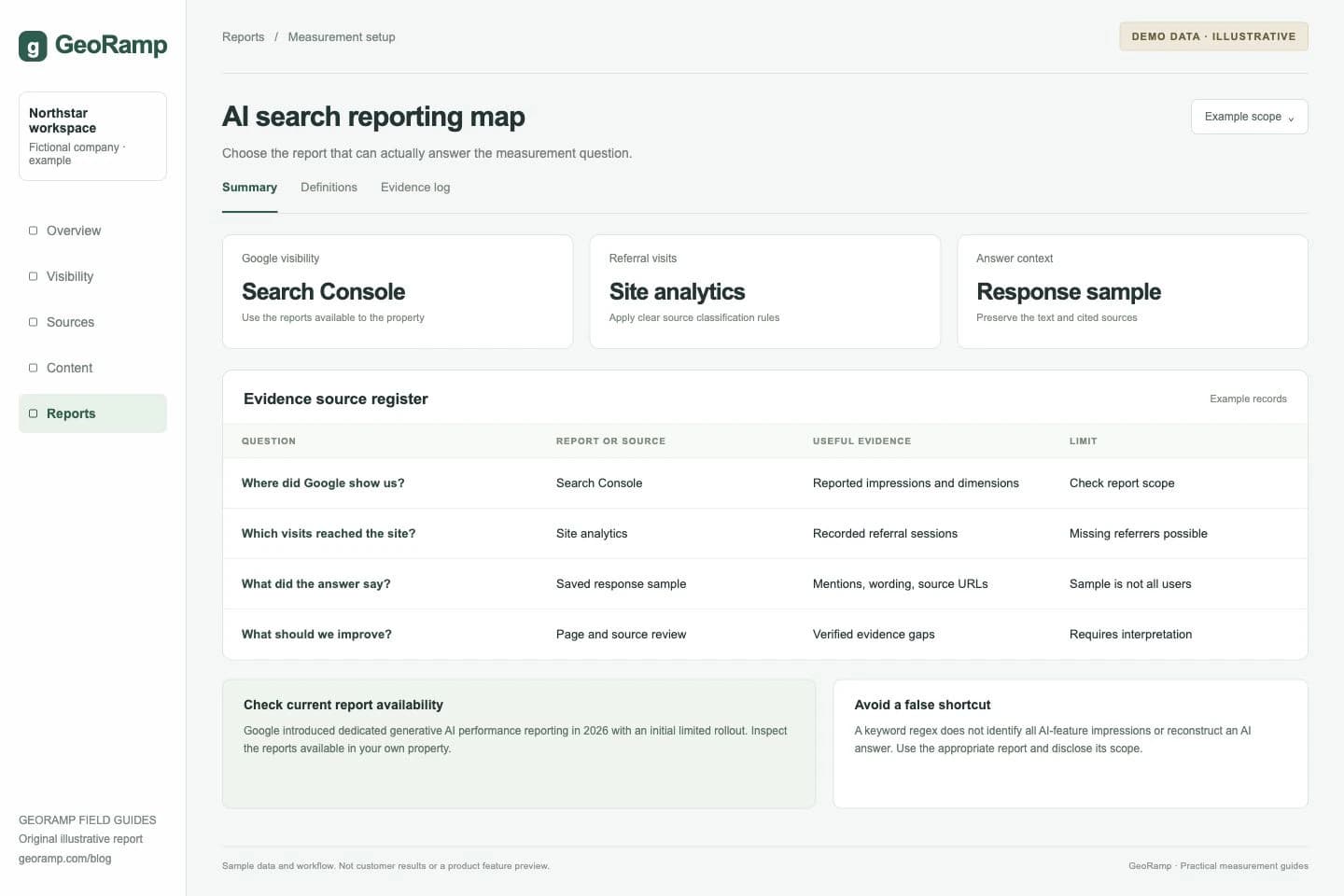The width and height of the screenshot is (1344, 896).
Task: Click 'What did the answer say?' question
Action: [x=316, y=584]
